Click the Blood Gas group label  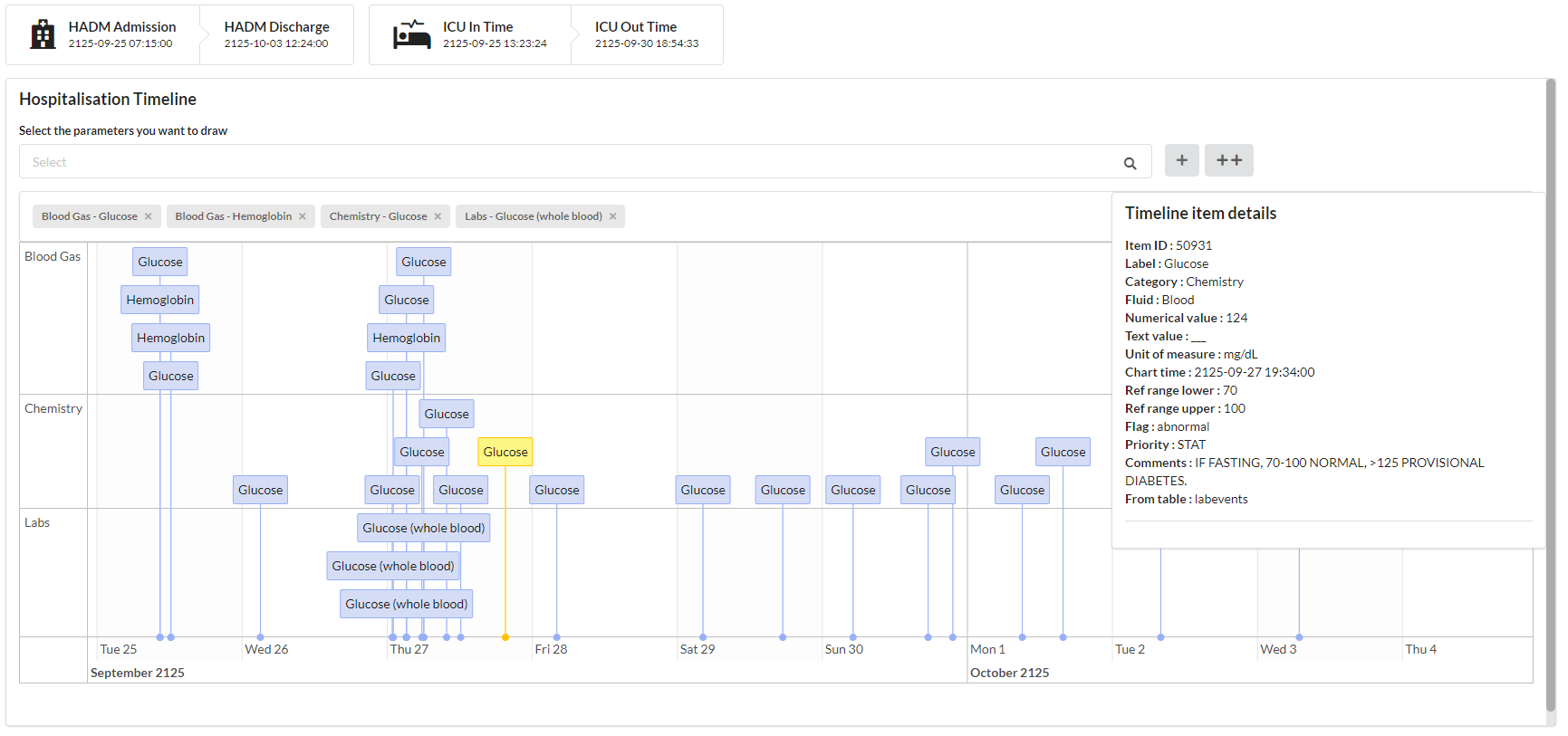(x=53, y=256)
